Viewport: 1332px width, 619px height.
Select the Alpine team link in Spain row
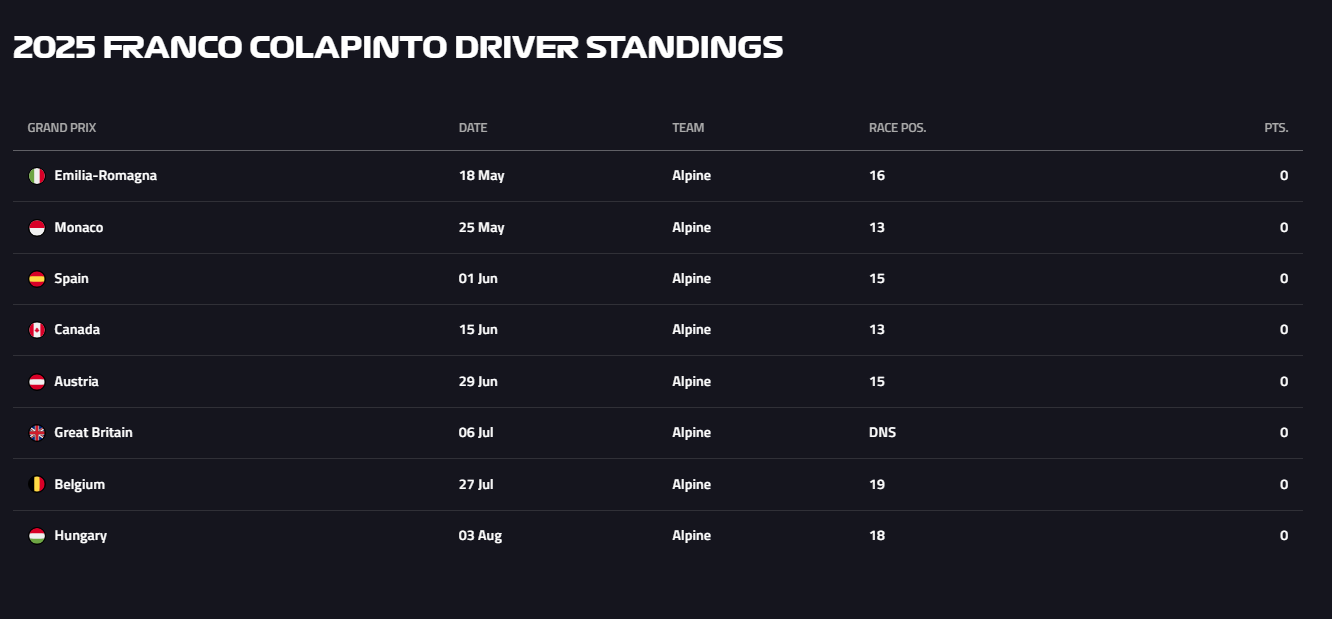click(691, 279)
